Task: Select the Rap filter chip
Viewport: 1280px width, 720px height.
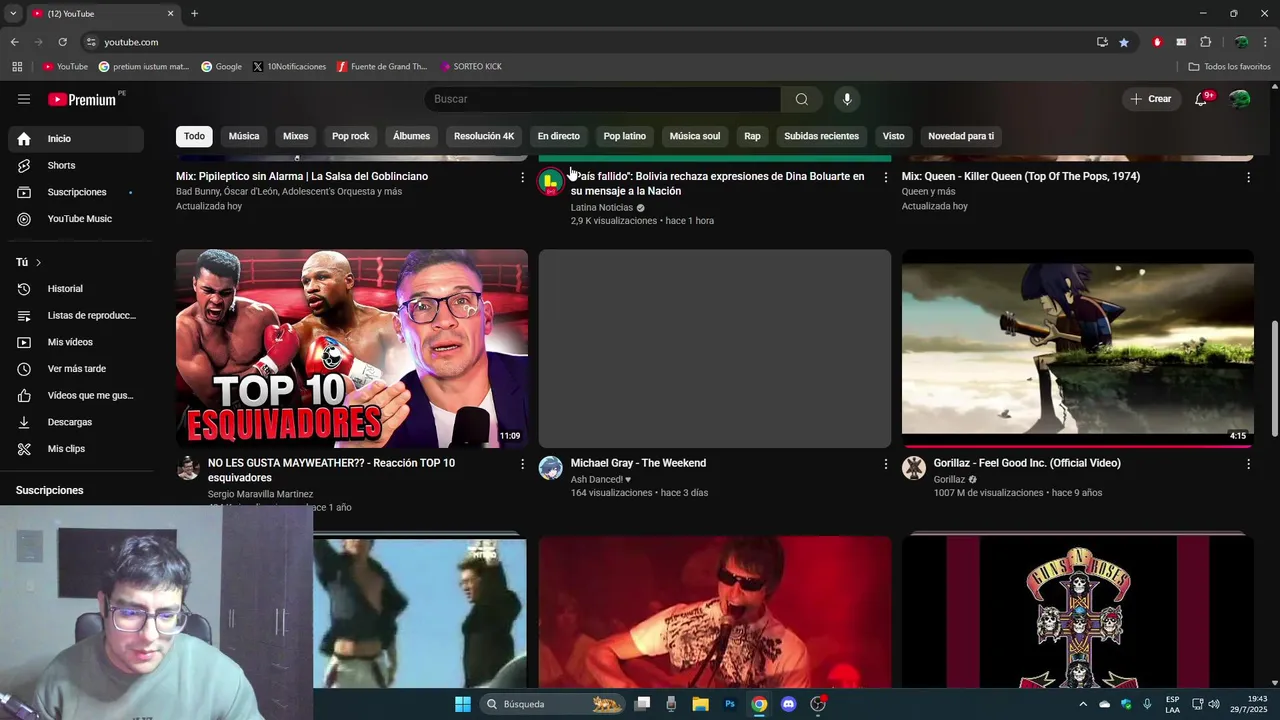Action: click(752, 136)
